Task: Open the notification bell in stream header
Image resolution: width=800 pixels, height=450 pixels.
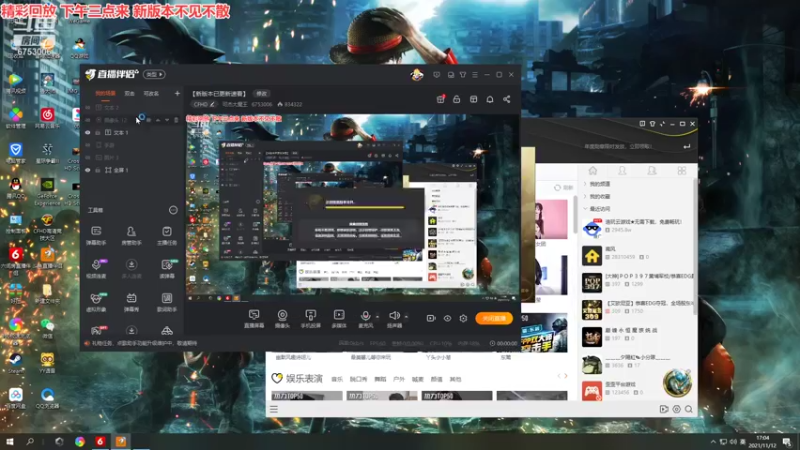Action: coord(490,99)
